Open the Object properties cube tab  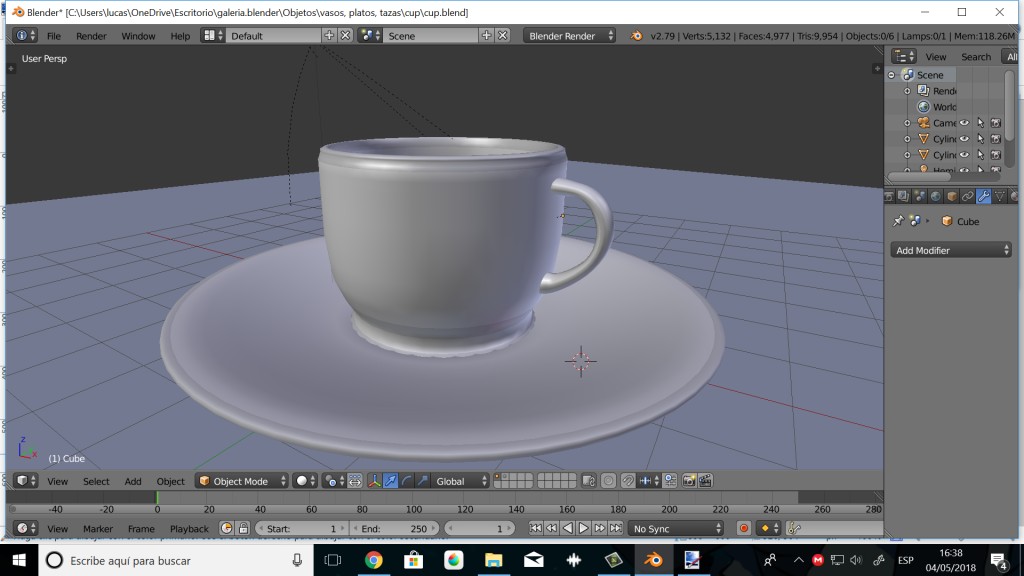(950, 197)
